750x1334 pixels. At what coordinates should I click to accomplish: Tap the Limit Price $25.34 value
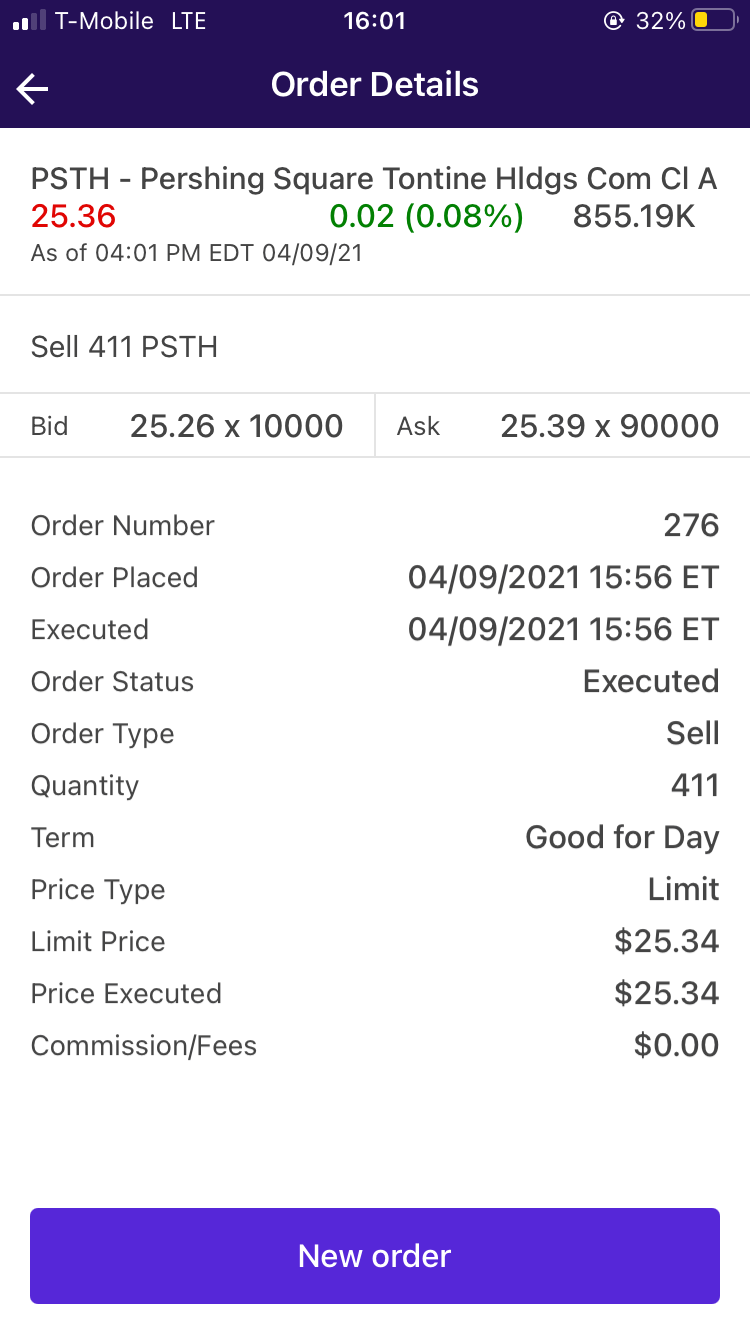tap(667, 942)
